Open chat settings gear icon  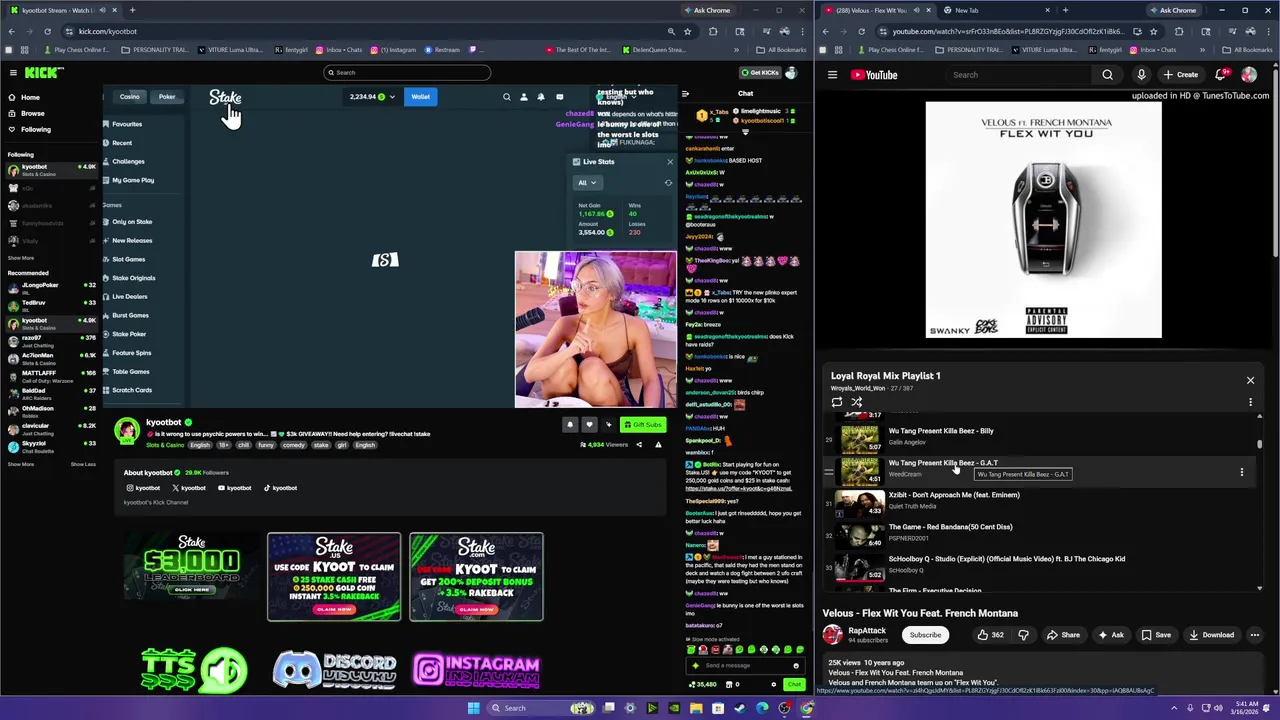click(x=773, y=684)
